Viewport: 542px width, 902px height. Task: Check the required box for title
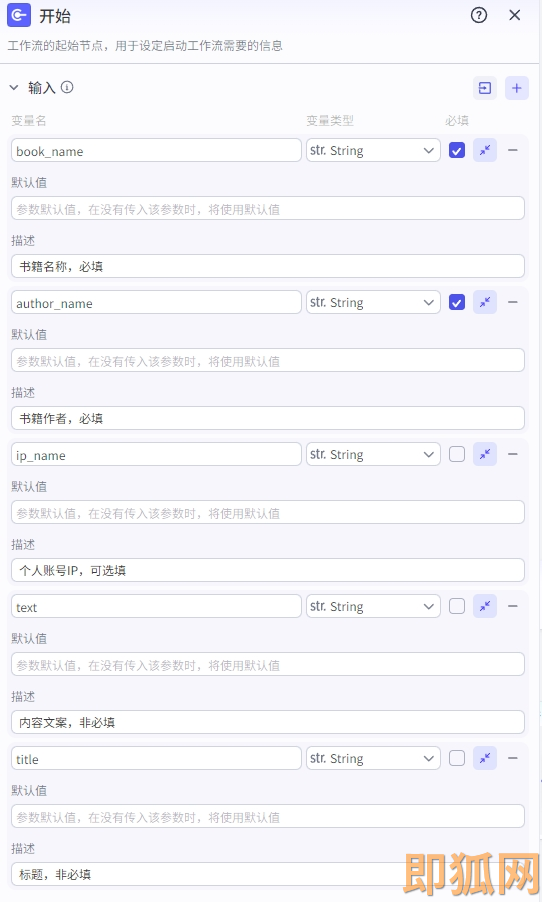coord(457,758)
